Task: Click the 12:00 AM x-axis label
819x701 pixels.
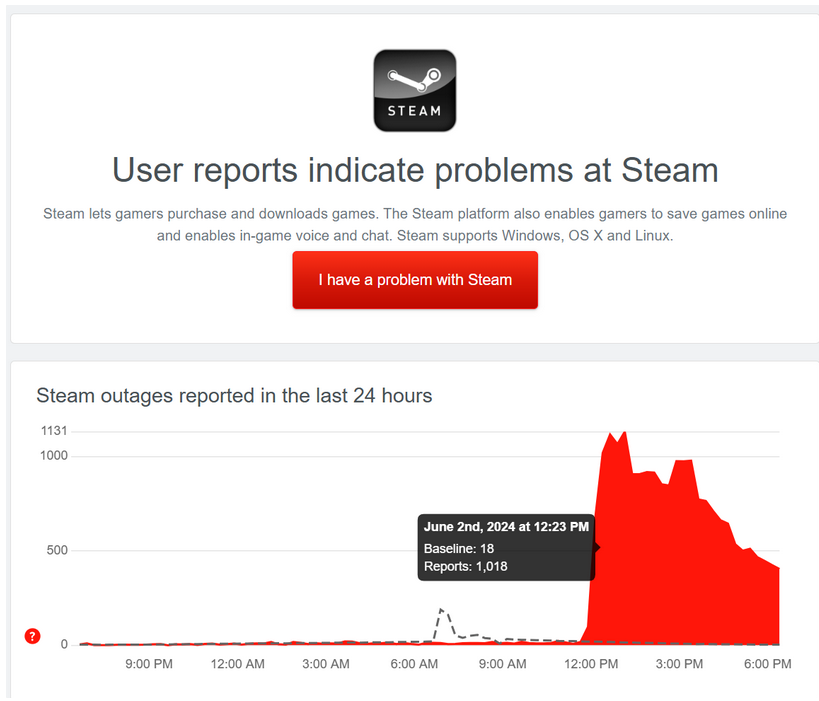Action: 238,664
